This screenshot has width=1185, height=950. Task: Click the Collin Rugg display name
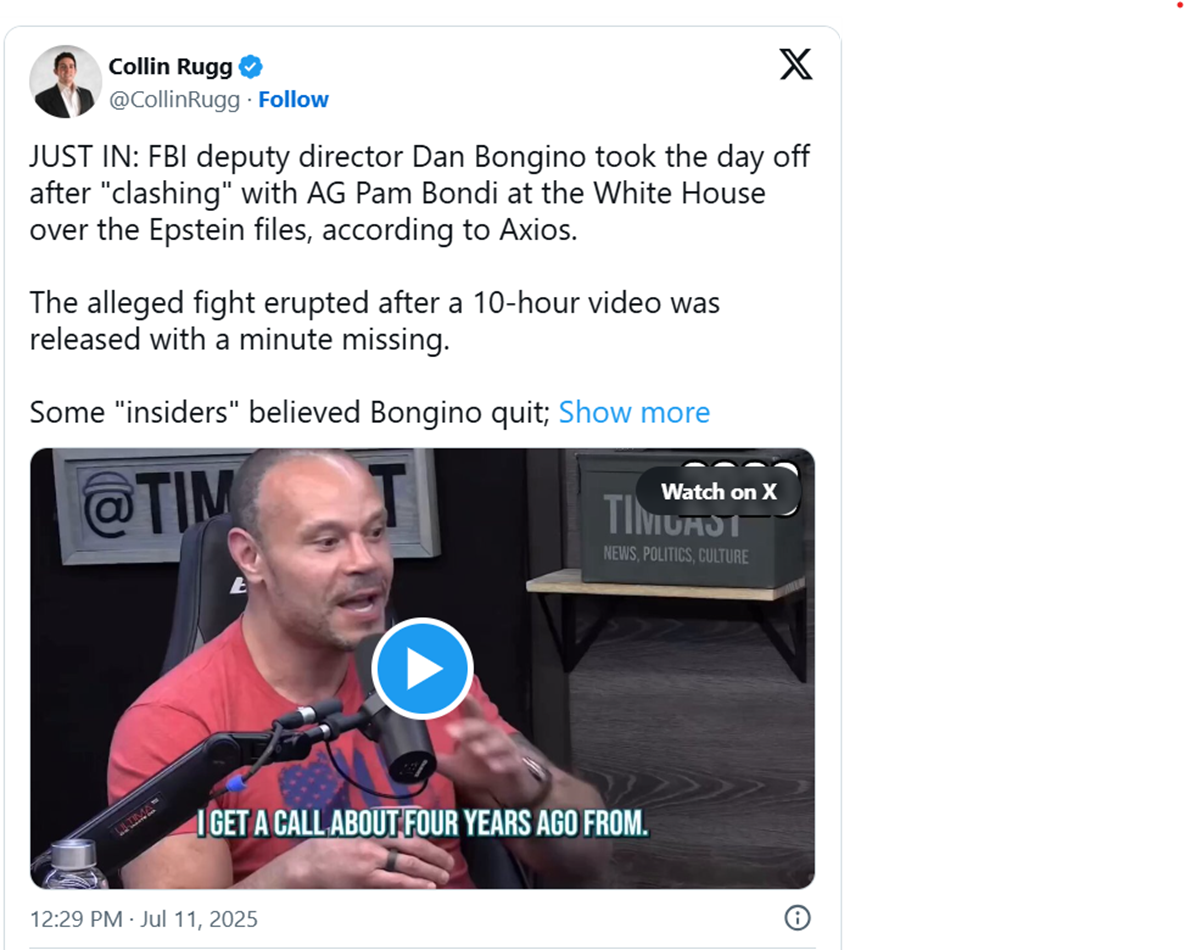pyautogui.click(x=170, y=67)
